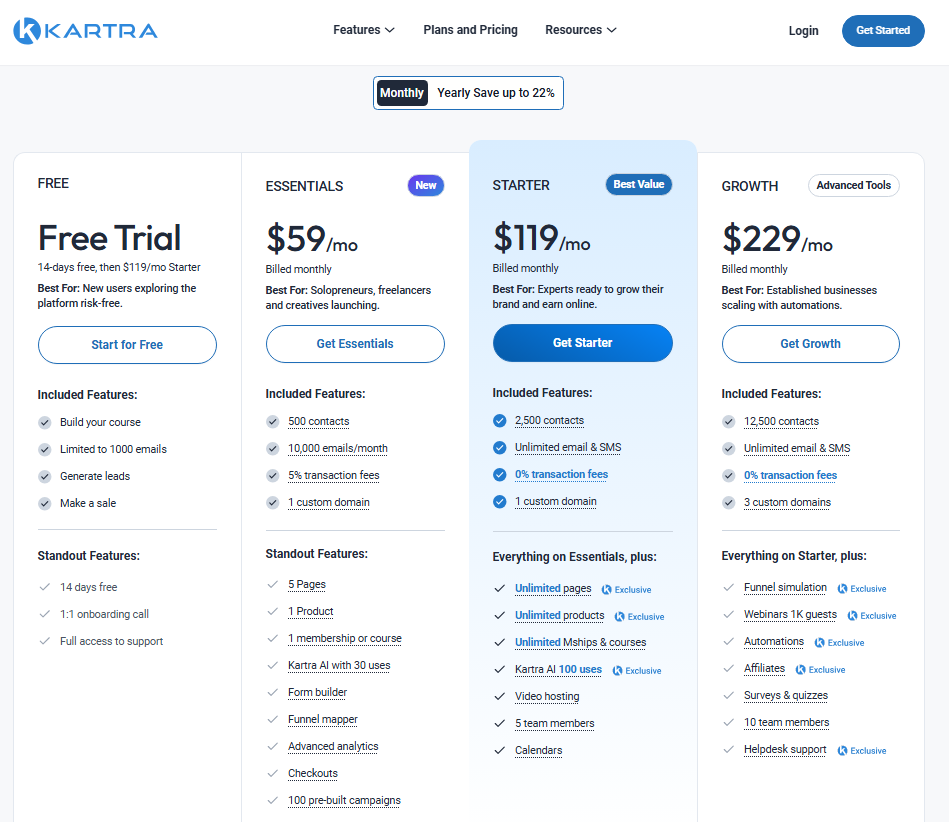Expand the Resources dropdown menu

pos(580,30)
